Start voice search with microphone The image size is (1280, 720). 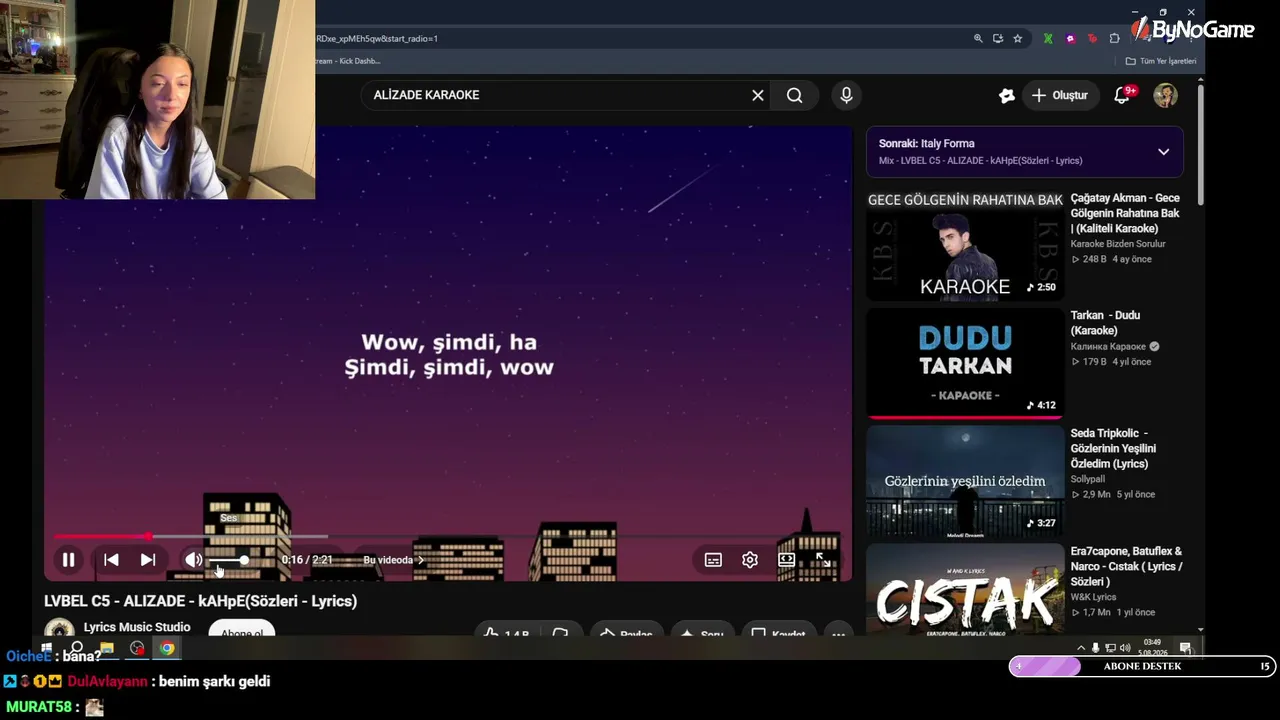(846, 95)
